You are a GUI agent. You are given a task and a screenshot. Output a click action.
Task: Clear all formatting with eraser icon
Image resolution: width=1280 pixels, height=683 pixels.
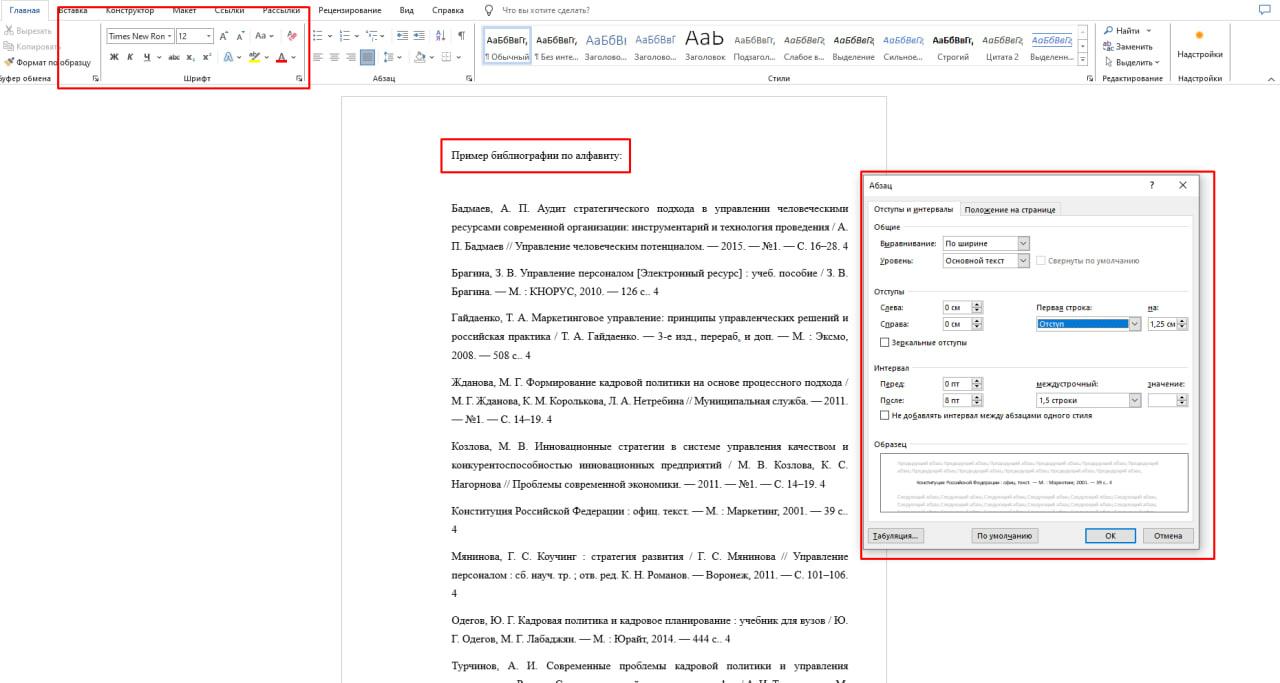tap(292, 36)
